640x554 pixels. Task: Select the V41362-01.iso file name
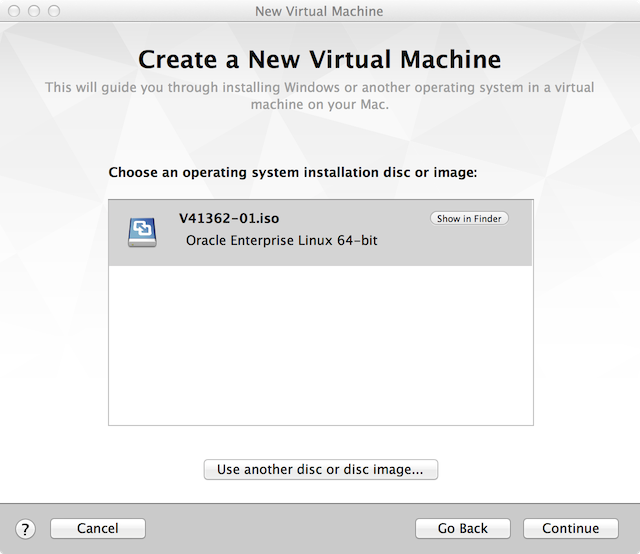click(229, 218)
